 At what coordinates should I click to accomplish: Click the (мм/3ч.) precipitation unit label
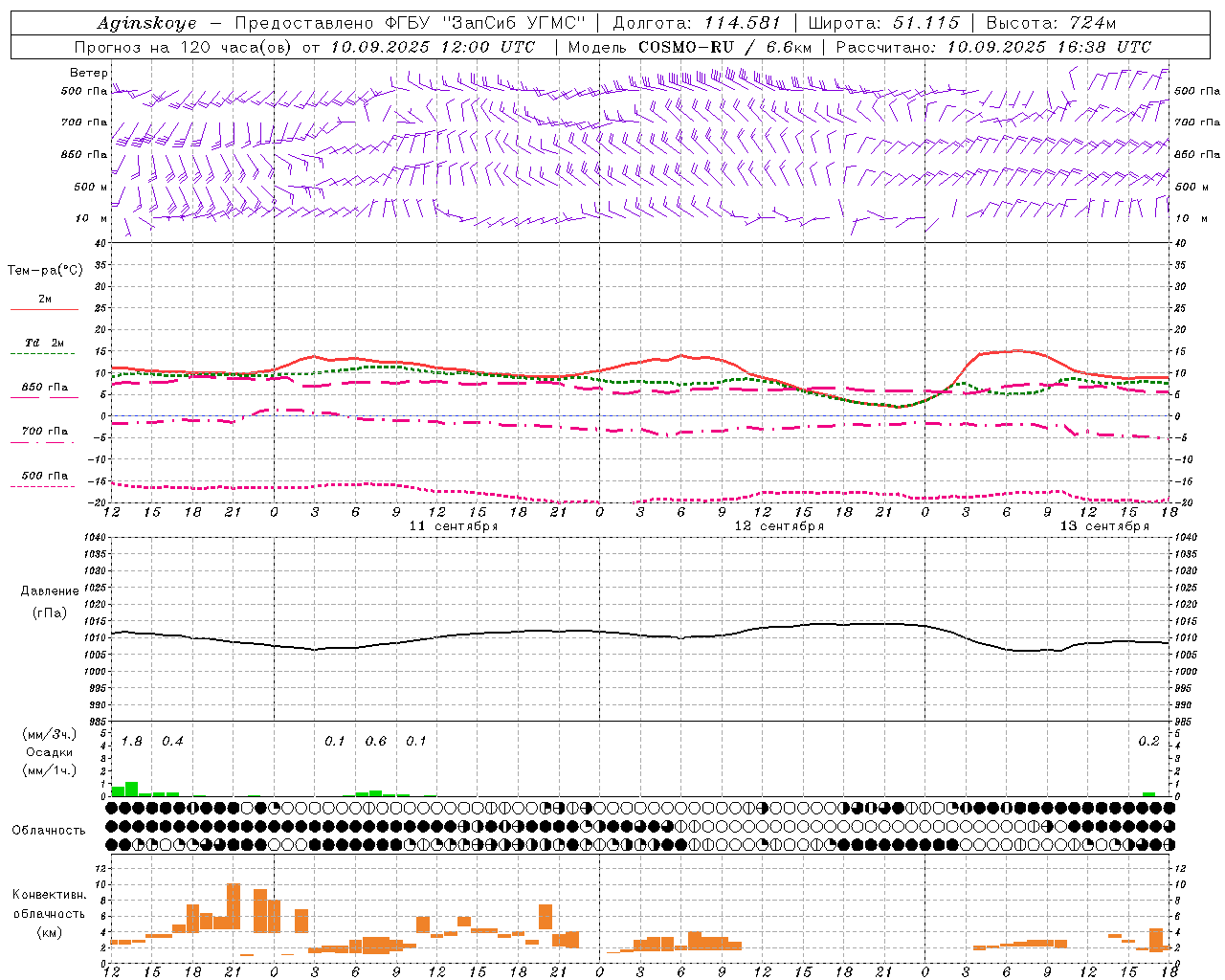pyautogui.click(x=49, y=734)
